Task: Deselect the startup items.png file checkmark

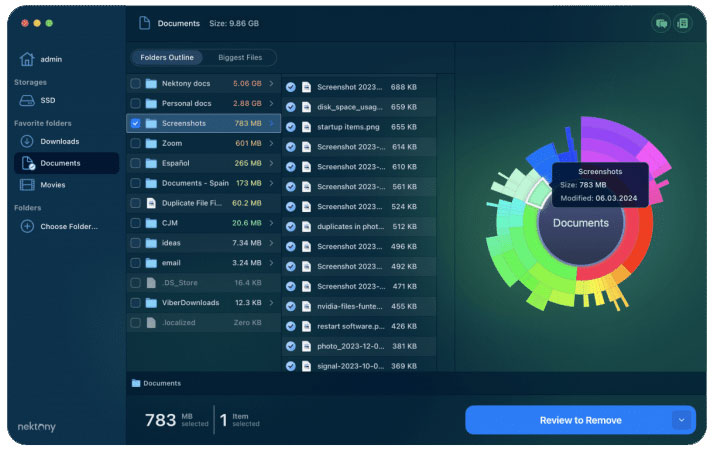Action: tap(291, 127)
